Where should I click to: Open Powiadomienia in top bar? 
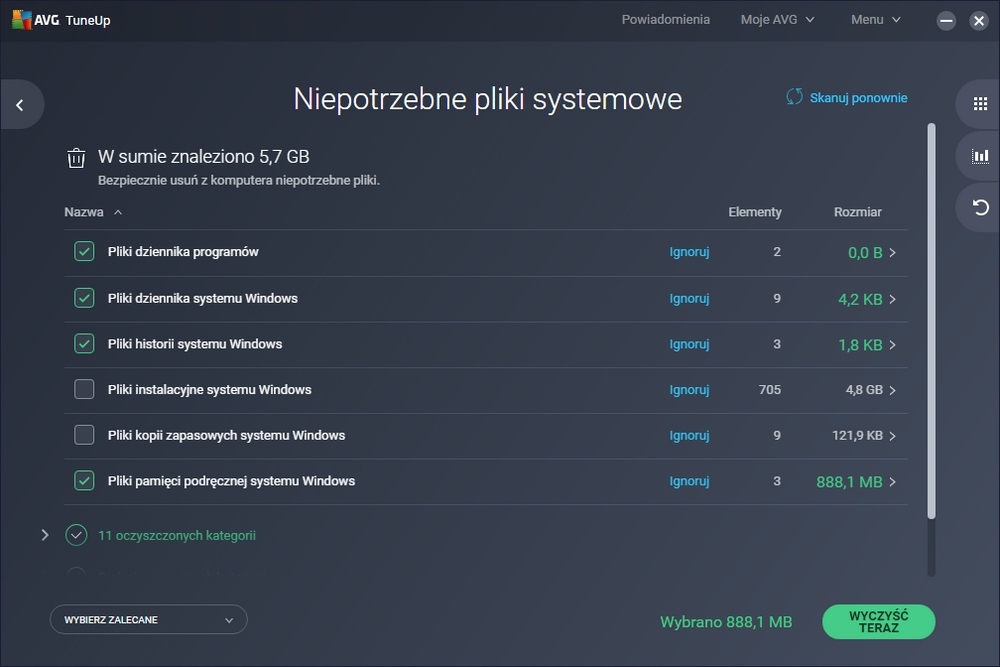pos(666,20)
